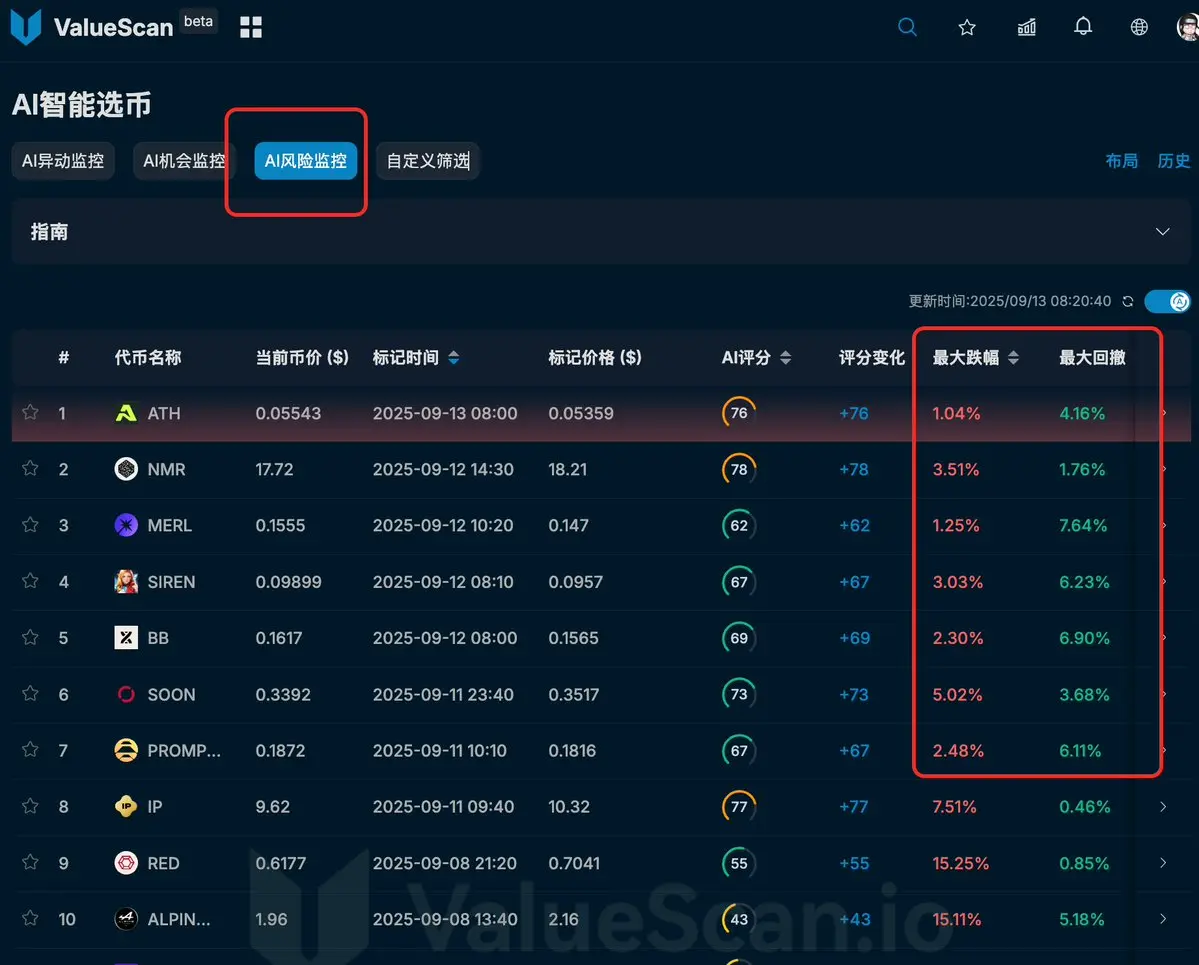The image size is (1199, 965).
Task: Click the ATH AI score gauge 76
Action: [x=739, y=413]
